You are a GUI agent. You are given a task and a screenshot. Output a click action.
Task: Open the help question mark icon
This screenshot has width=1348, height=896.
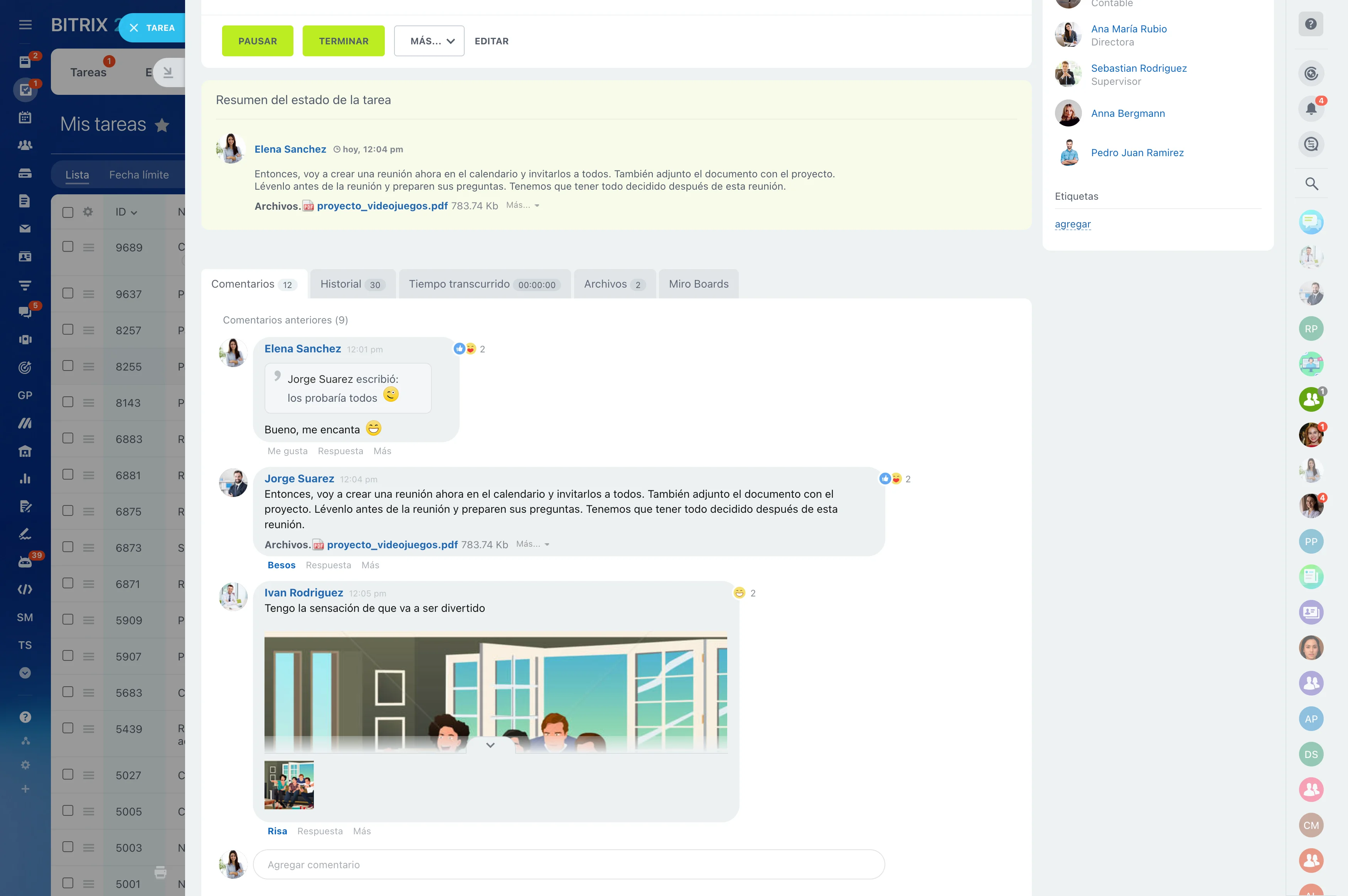[1311, 24]
